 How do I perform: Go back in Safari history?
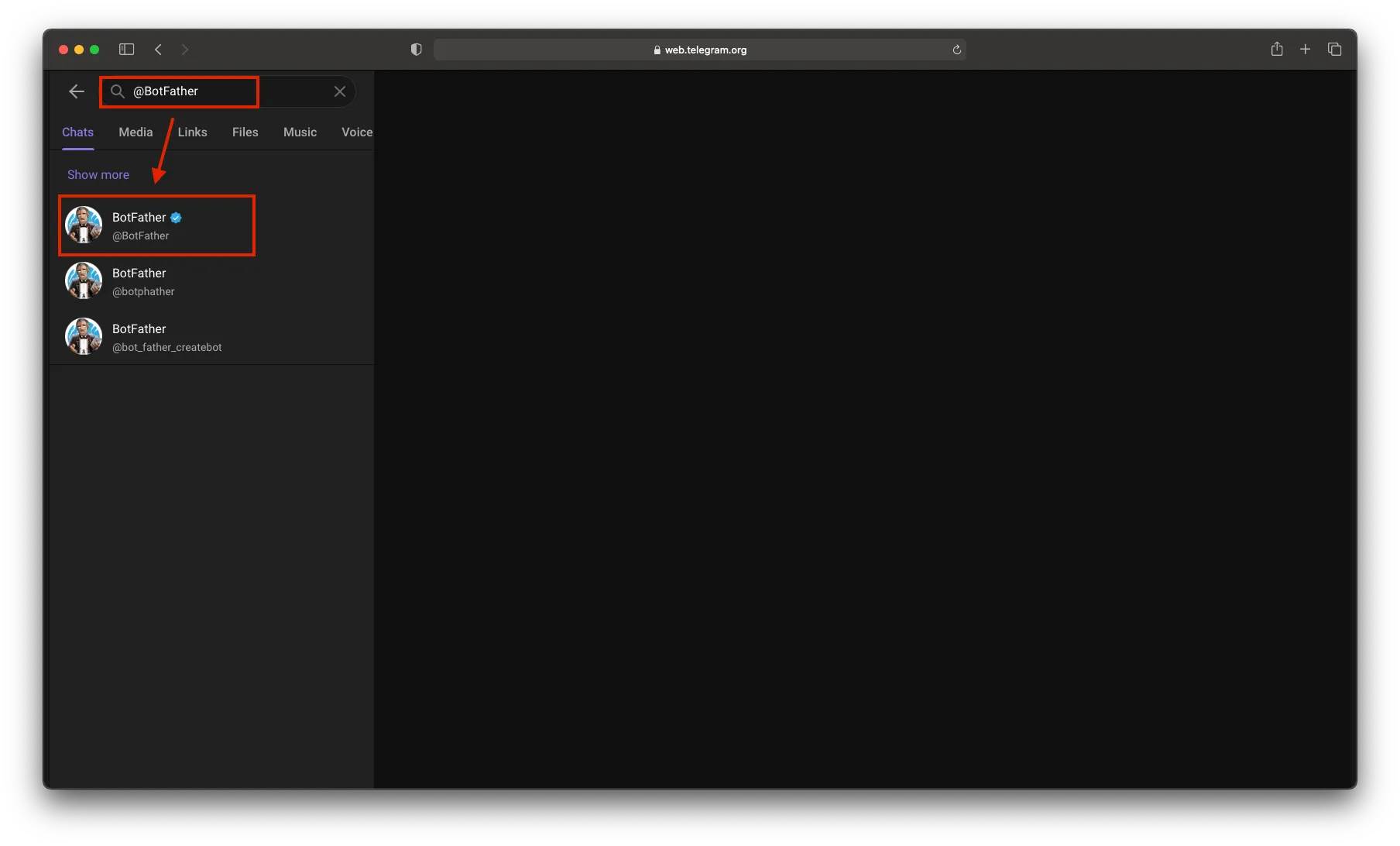[158, 50]
